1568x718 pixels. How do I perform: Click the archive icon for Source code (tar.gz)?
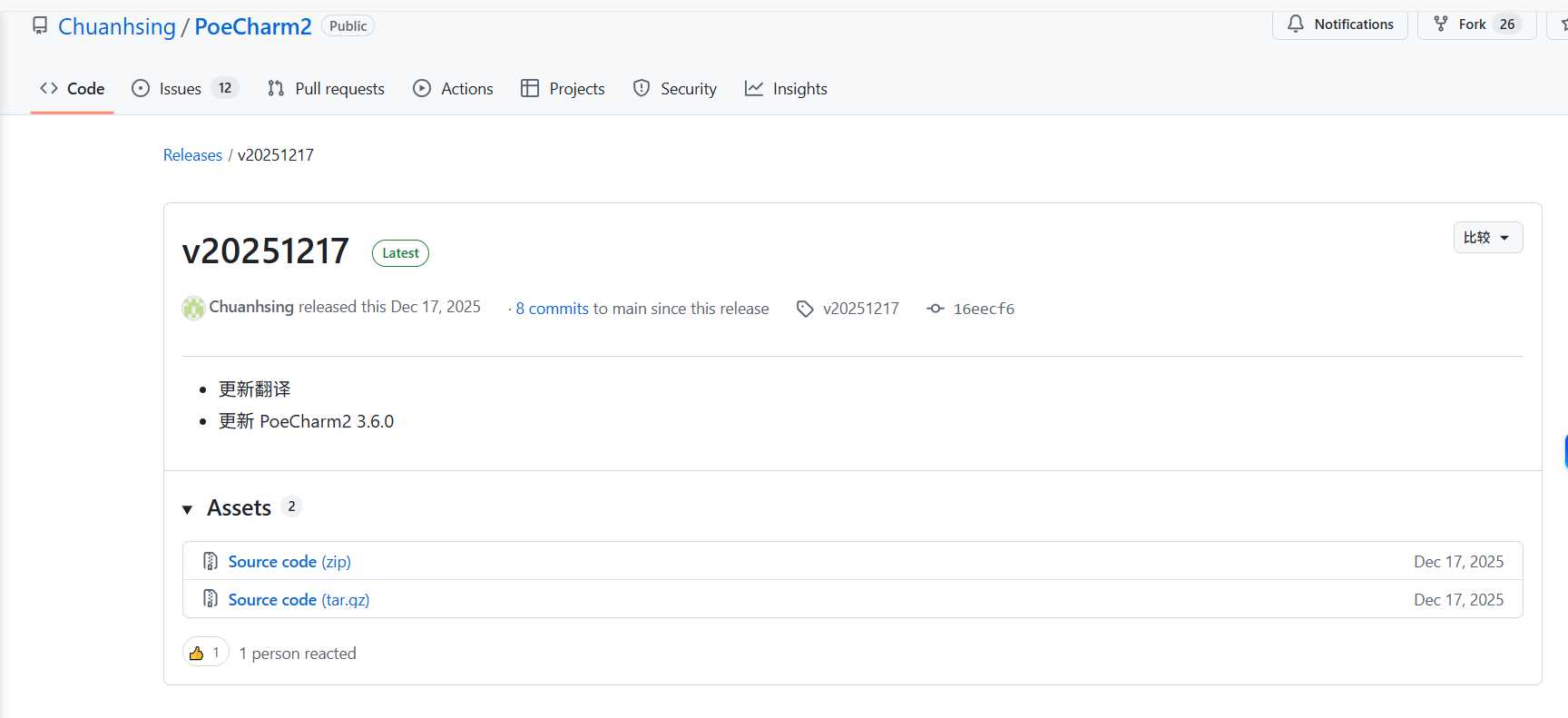pyautogui.click(x=211, y=599)
